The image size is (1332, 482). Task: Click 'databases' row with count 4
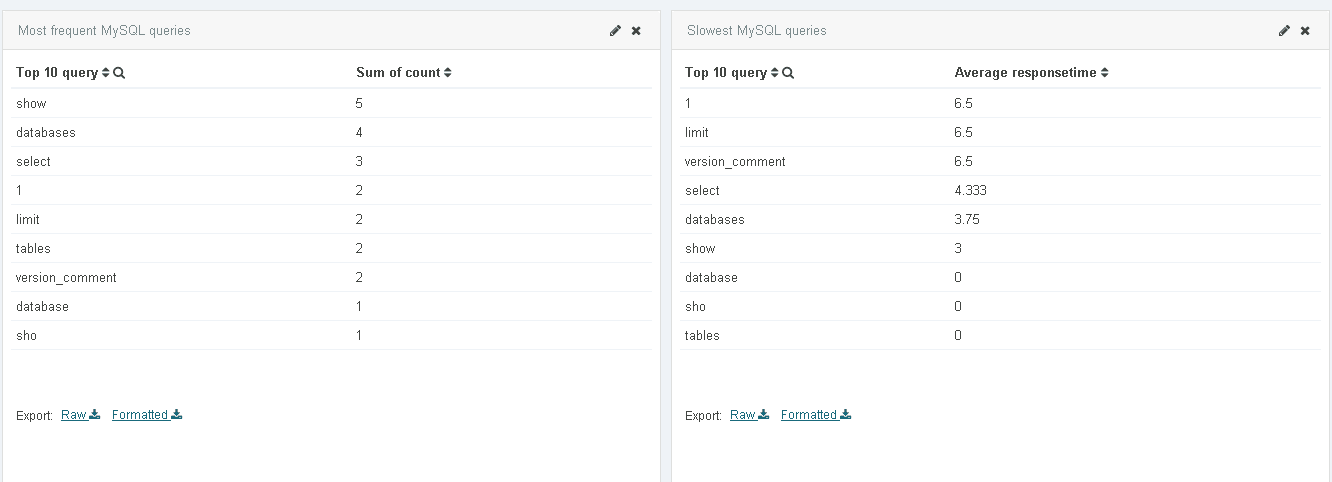coord(46,133)
